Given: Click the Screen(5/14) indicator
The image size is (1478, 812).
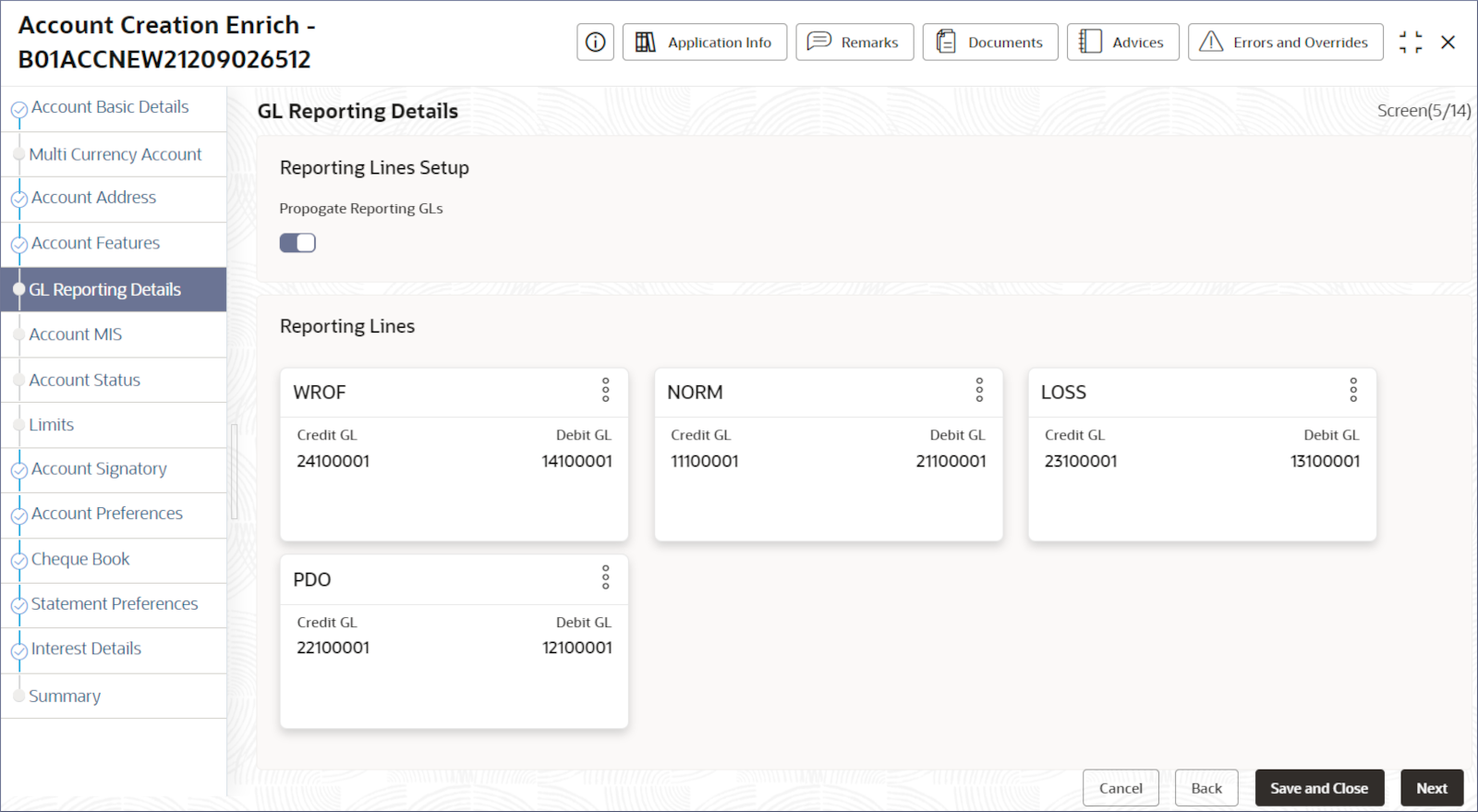Looking at the screenshot, I should tap(1423, 111).
